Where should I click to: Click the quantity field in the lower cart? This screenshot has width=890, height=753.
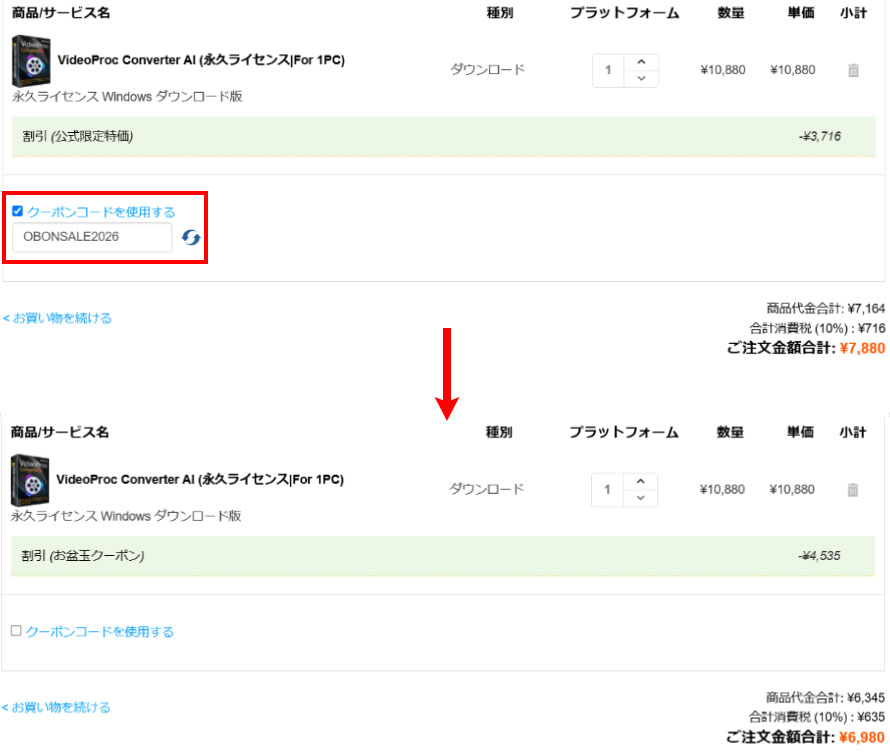point(607,490)
